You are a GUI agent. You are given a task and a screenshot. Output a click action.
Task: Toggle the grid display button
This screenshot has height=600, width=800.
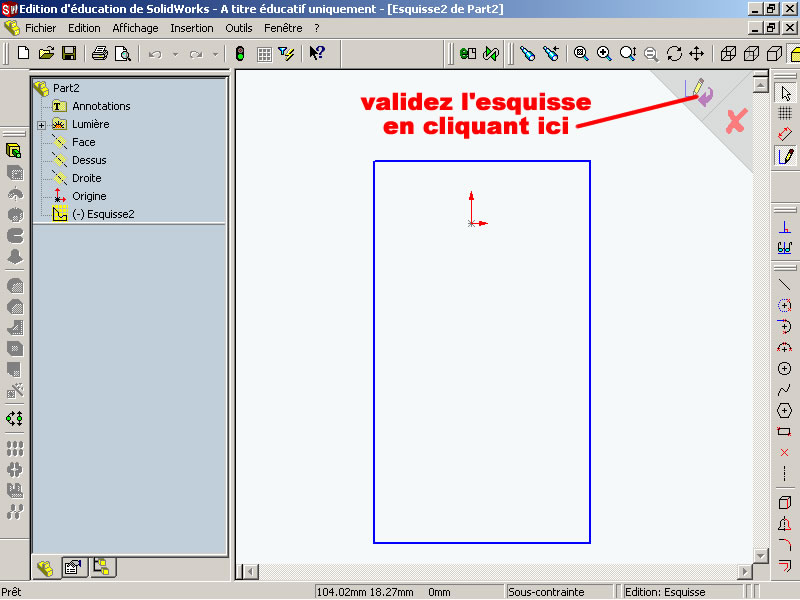[785, 113]
